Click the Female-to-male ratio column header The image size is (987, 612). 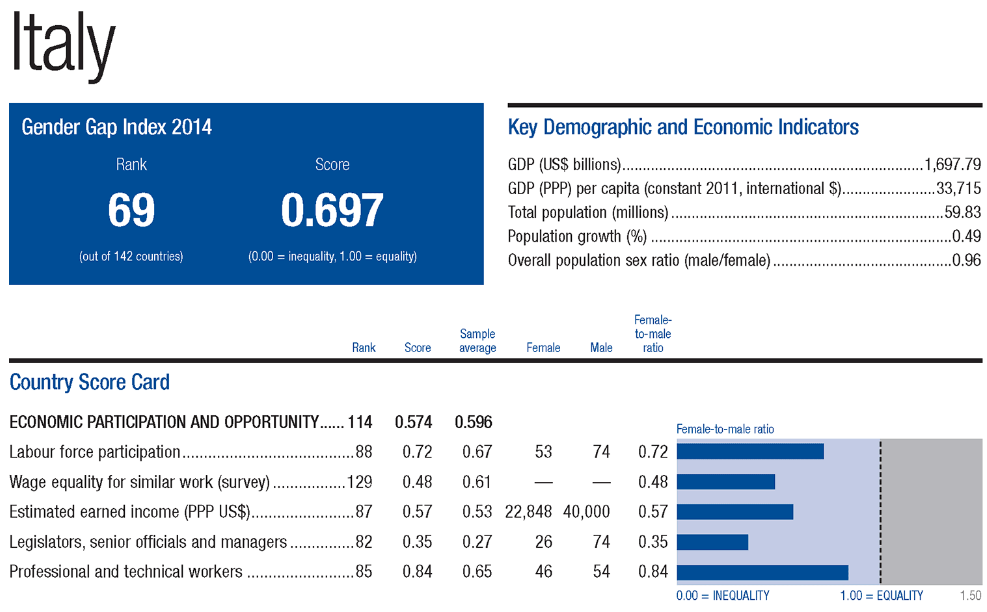click(652, 334)
